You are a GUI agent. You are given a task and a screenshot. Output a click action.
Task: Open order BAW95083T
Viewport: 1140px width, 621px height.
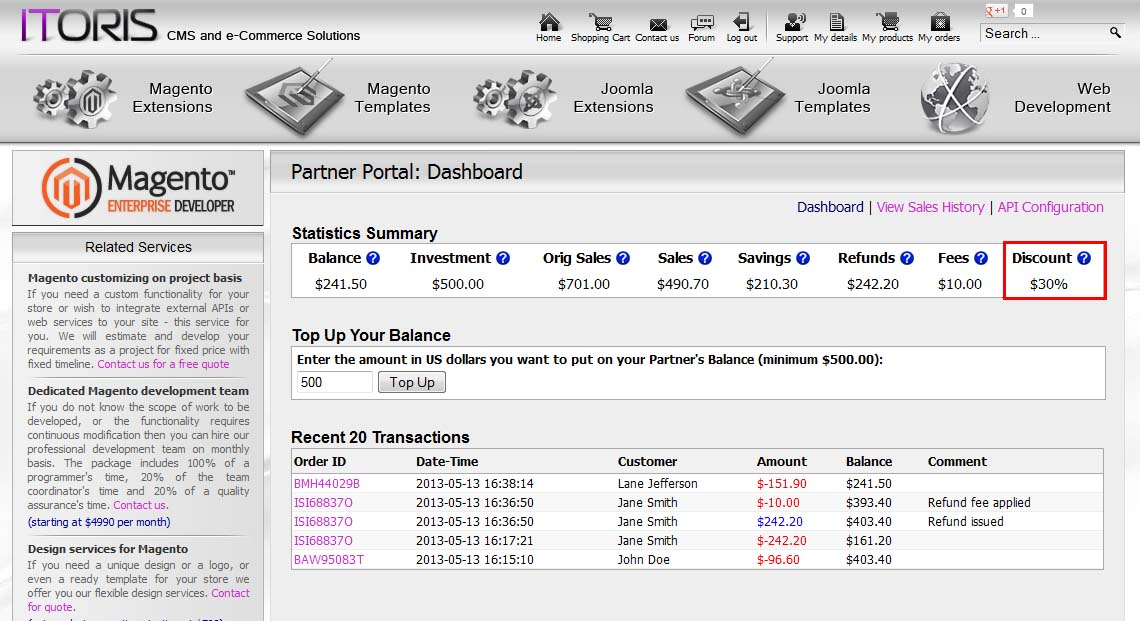329,559
